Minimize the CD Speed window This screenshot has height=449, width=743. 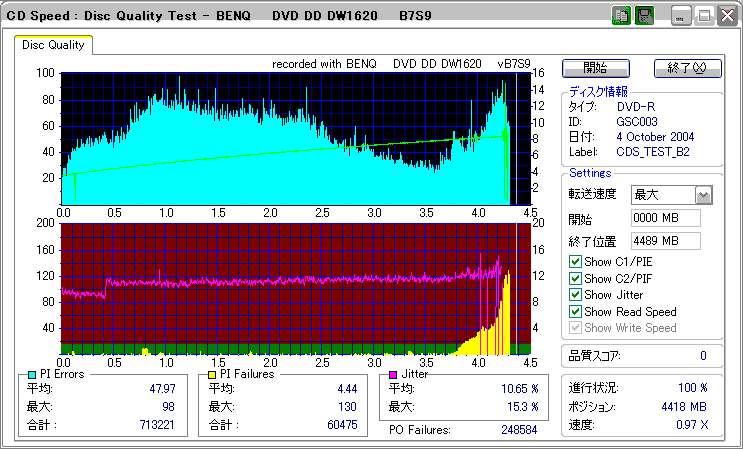(x=681, y=16)
